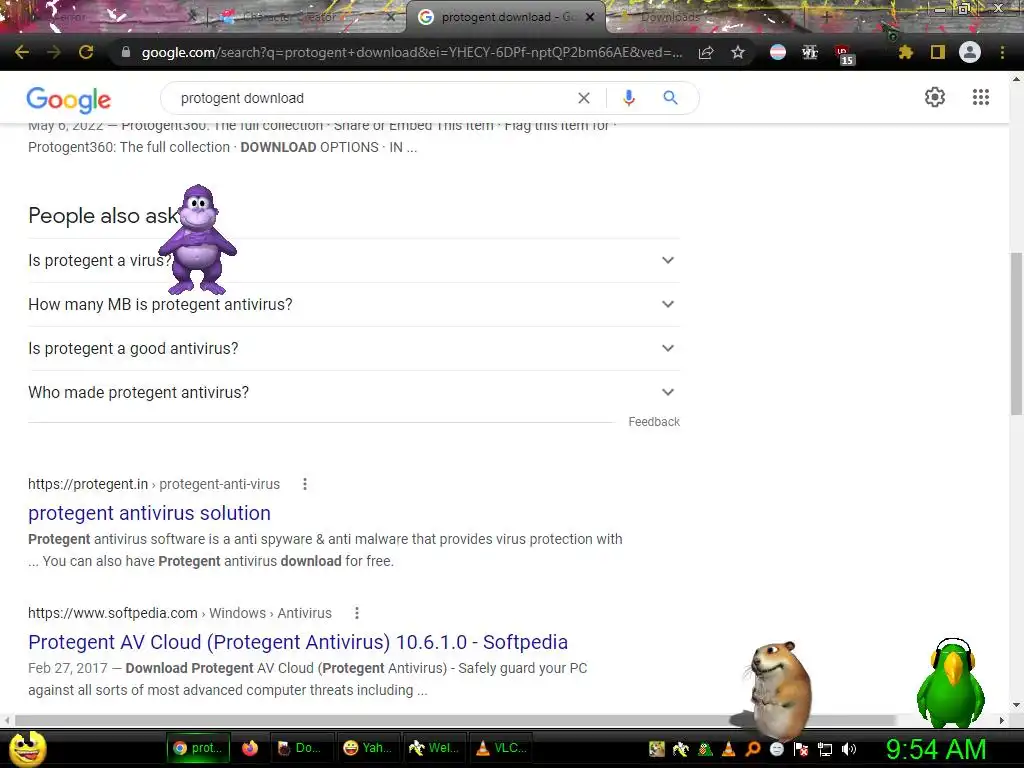Go to Google home via the logo
Viewport: 1024px width, 768px height.
pos(69,99)
